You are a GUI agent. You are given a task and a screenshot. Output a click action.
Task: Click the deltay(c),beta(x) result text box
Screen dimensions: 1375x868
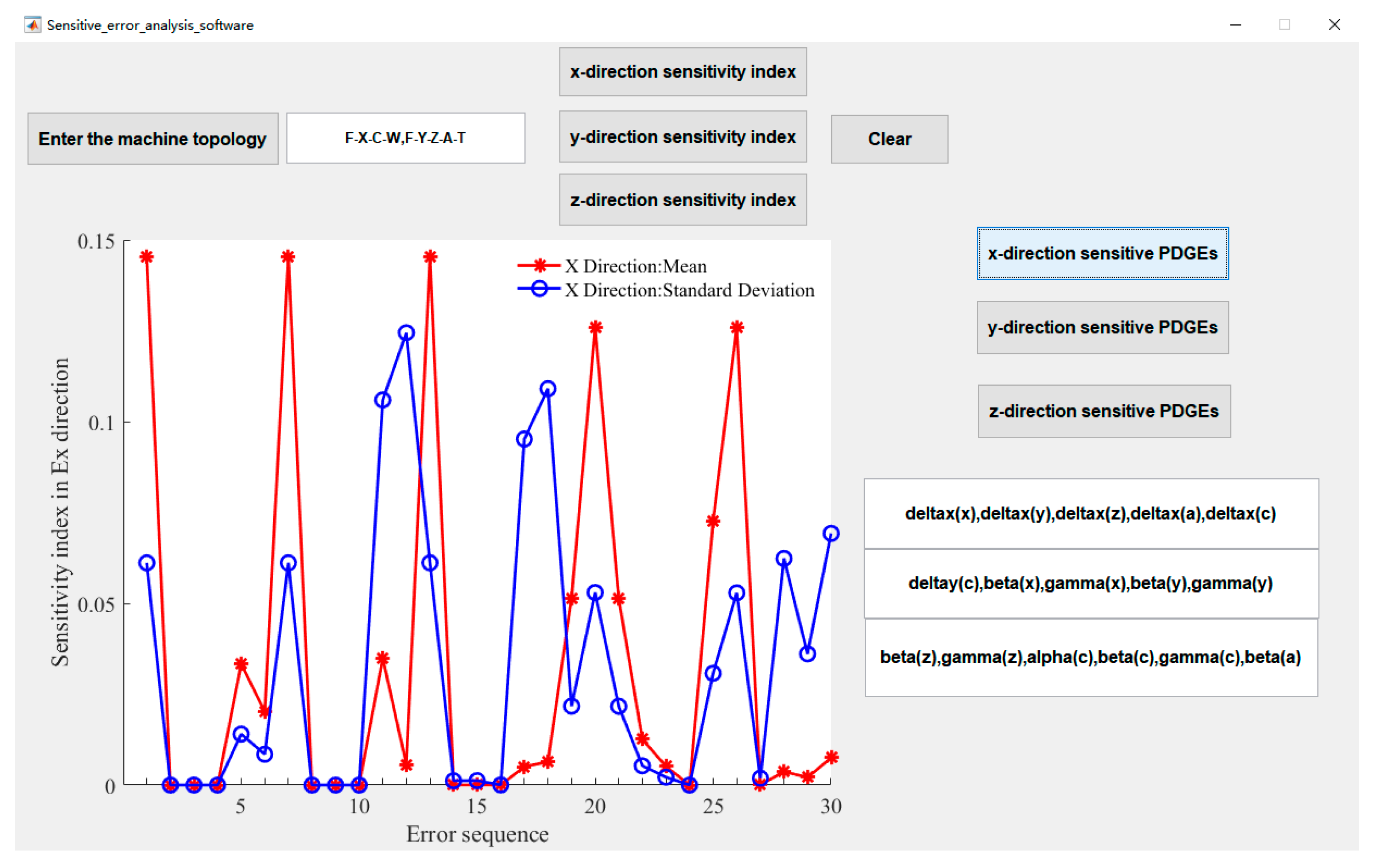coord(1091,583)
